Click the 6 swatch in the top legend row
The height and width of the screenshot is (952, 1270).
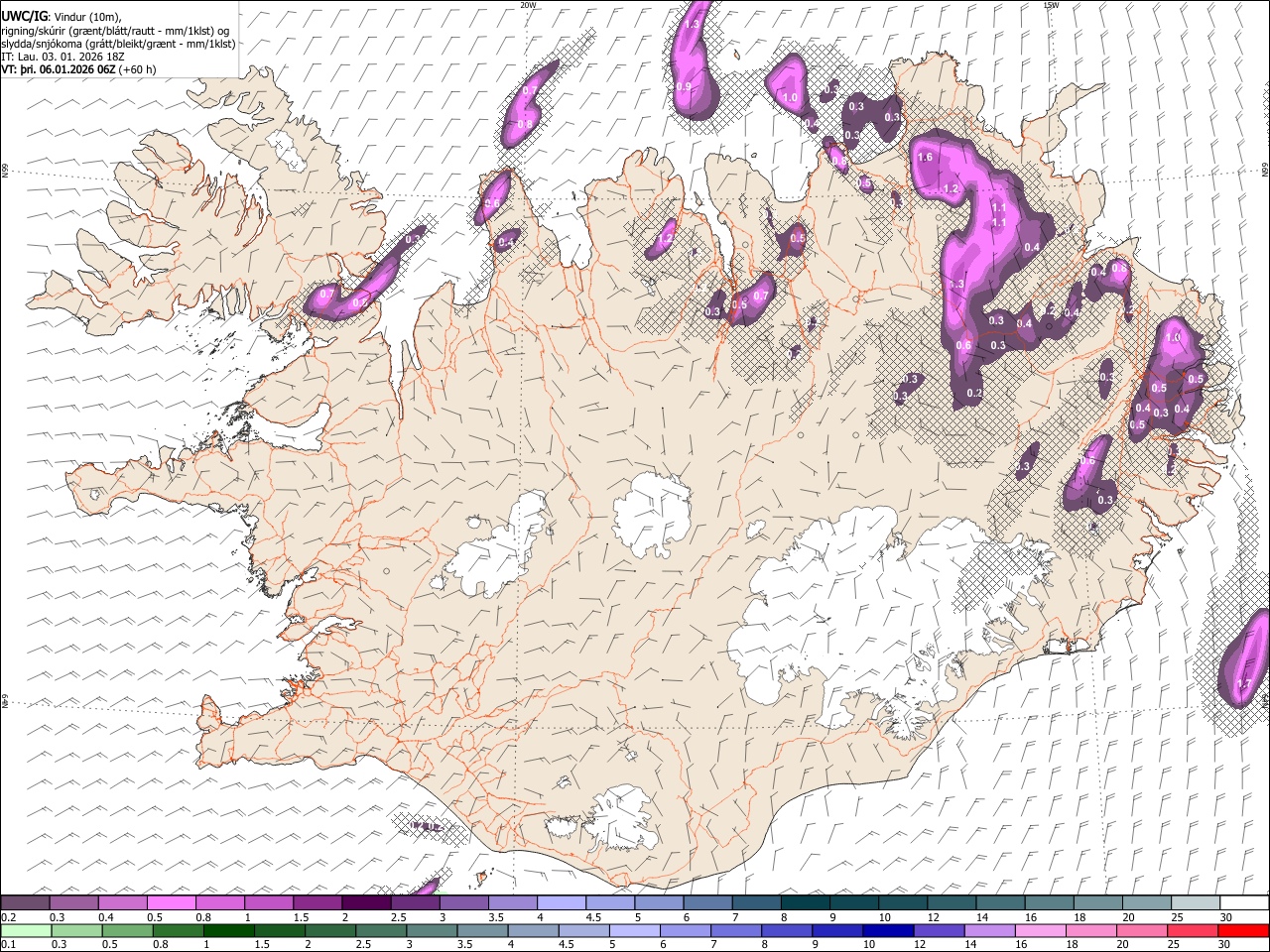tap(706, 902)
